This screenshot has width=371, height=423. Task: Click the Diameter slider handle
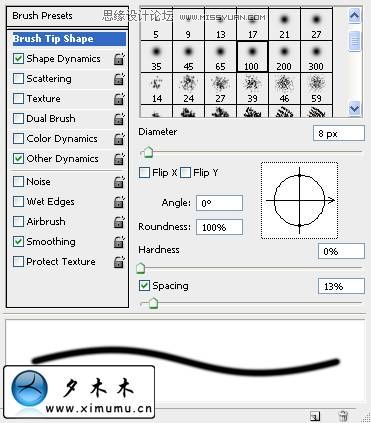[x=148, y=153]
